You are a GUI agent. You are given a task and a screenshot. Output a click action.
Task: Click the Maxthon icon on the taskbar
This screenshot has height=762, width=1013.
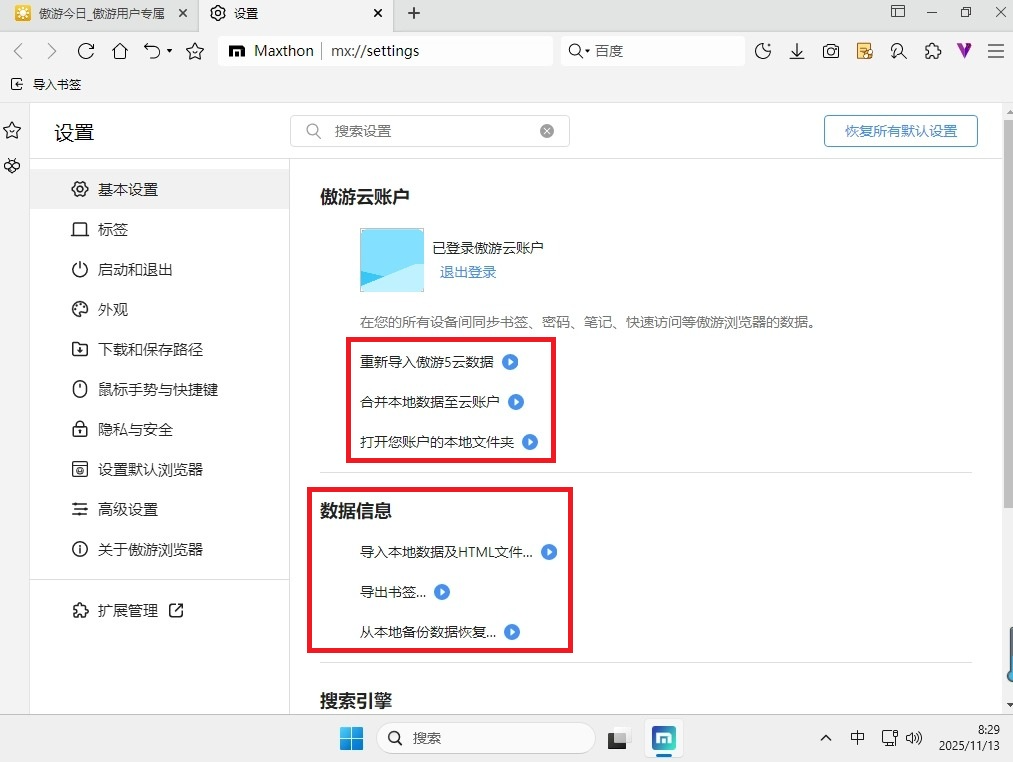point(664,738)
